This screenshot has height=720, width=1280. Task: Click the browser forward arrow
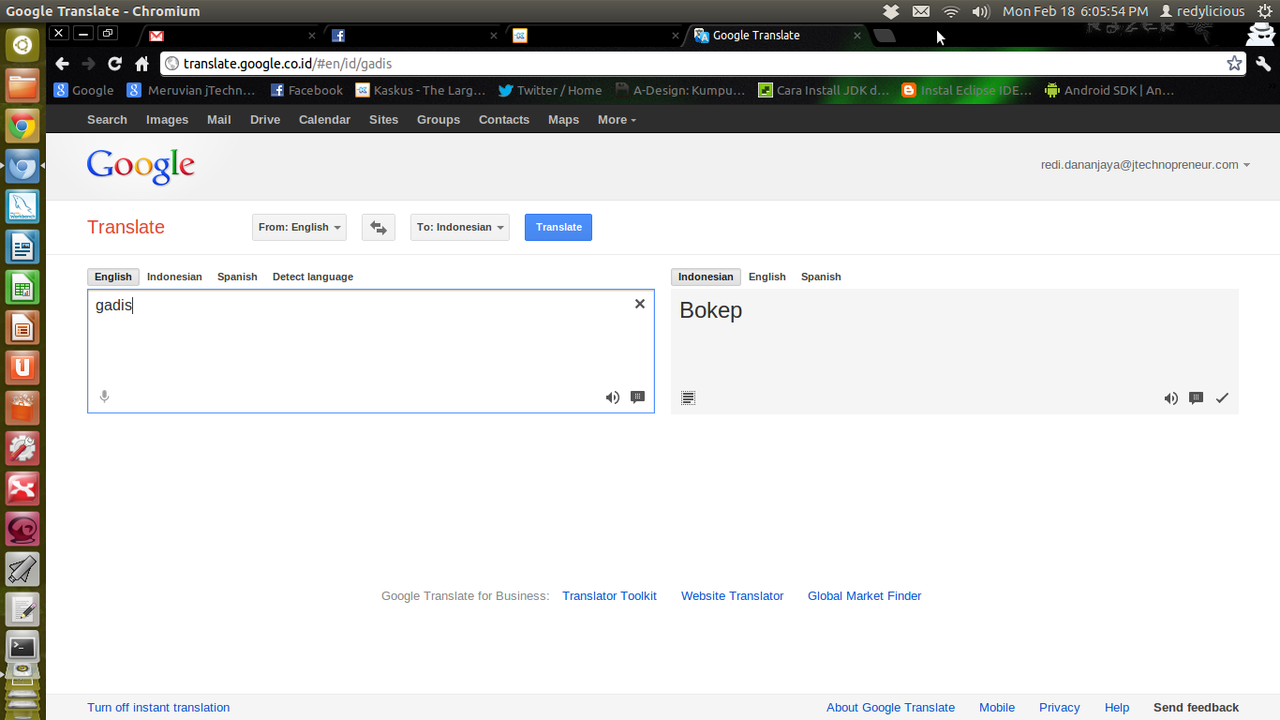88,63
